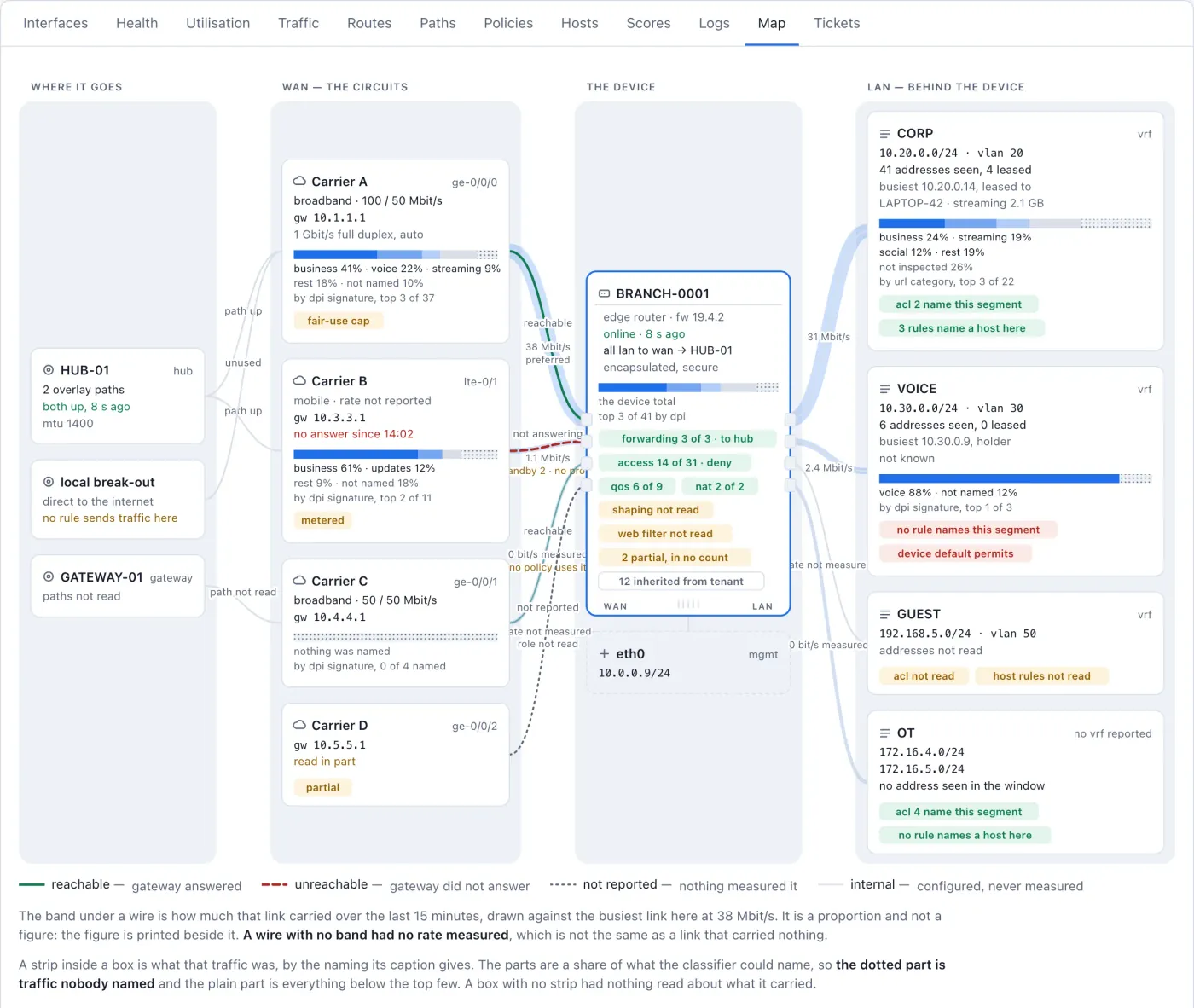Click the "nat 2 of 2" pill
Screen dimensions: 1194x1008
pos(719,487)
